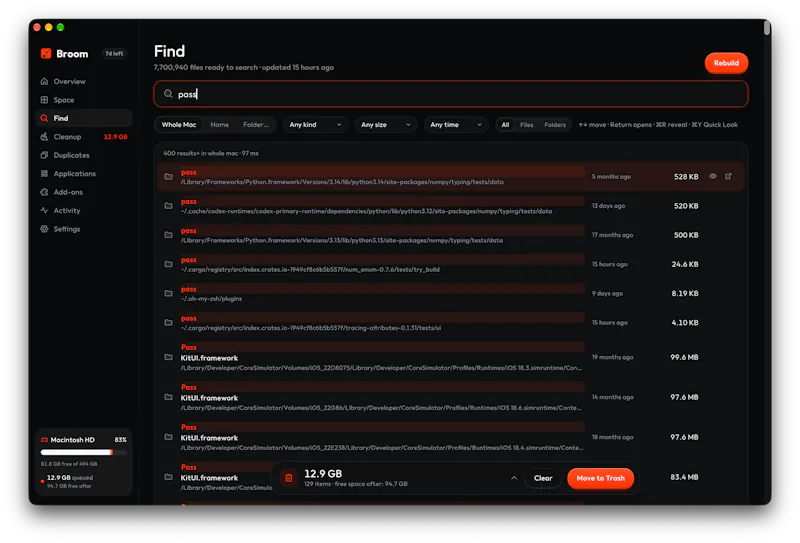Click the Clear queue button
800x543 pixels.
[543, 478]
